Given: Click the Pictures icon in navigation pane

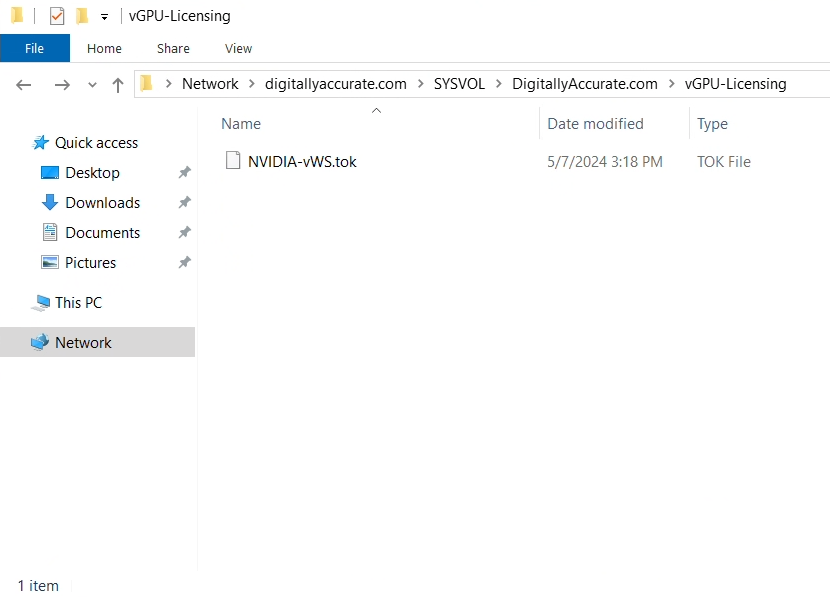Looking at the screenshot, I should 50,263.
